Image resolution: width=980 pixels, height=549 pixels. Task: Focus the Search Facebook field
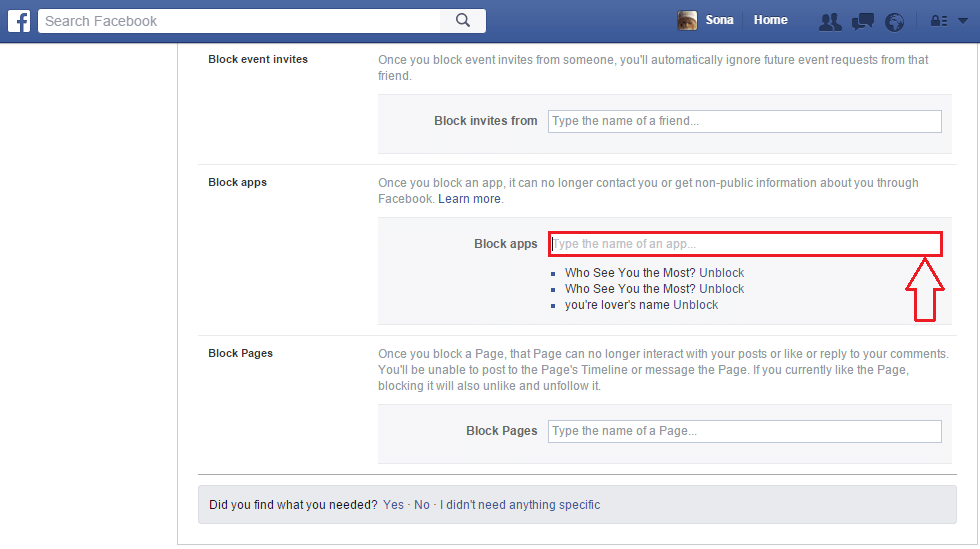(x=239, y=21)
